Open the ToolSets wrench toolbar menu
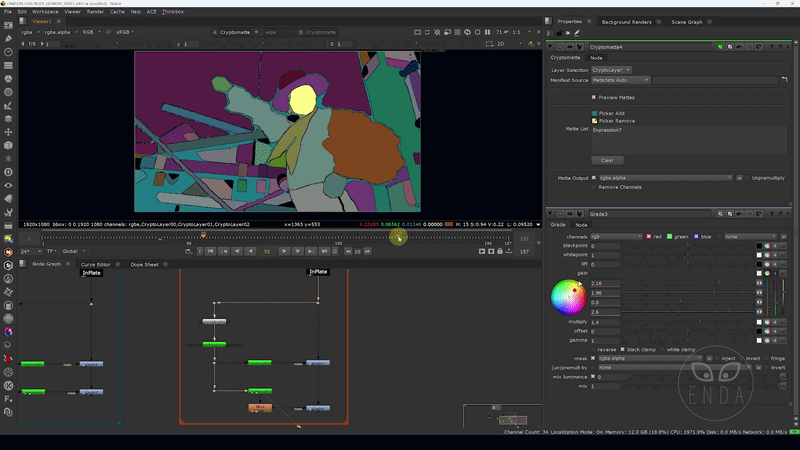This screenshot has width=800, height=450. click(x=8, y=212)
